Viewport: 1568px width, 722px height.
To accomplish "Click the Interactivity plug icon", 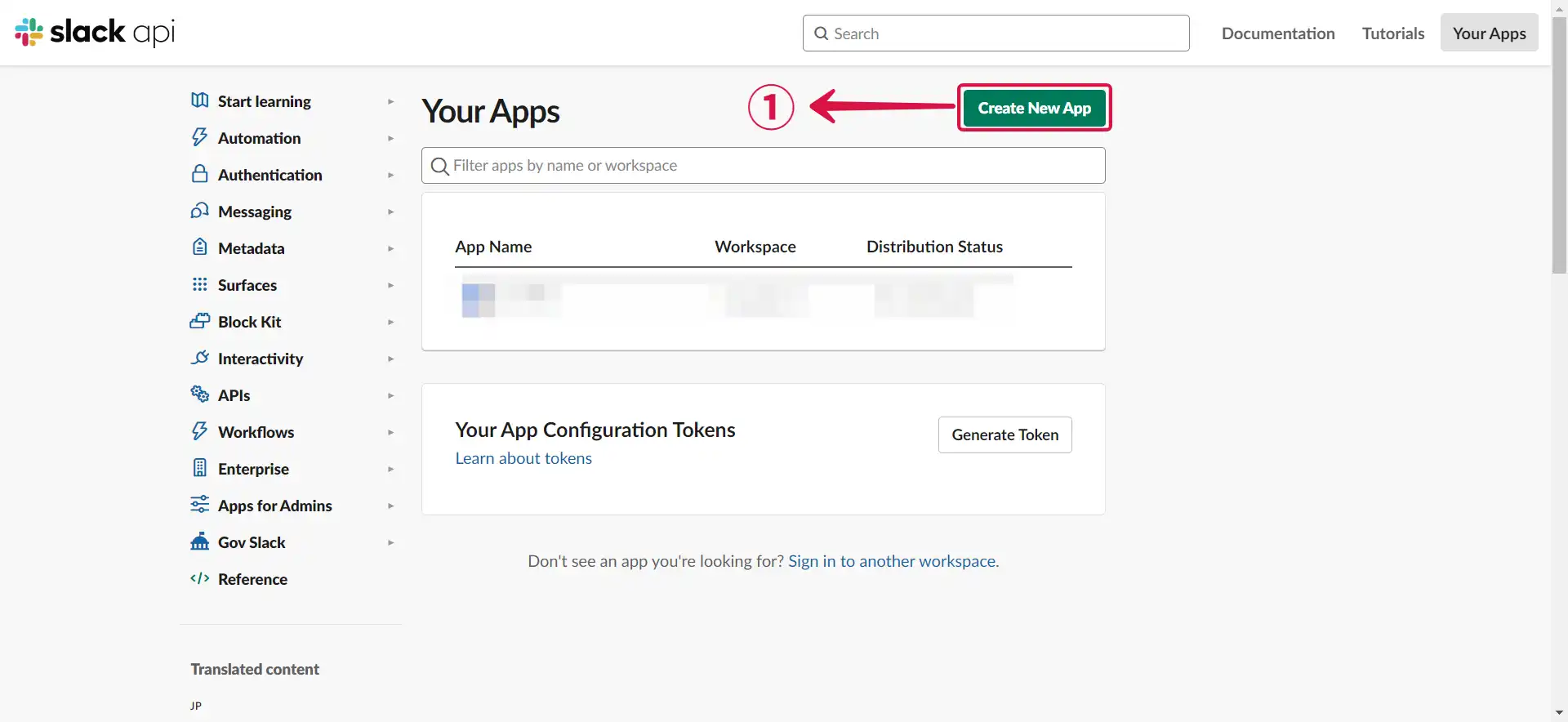I will [x=199, y=358].
